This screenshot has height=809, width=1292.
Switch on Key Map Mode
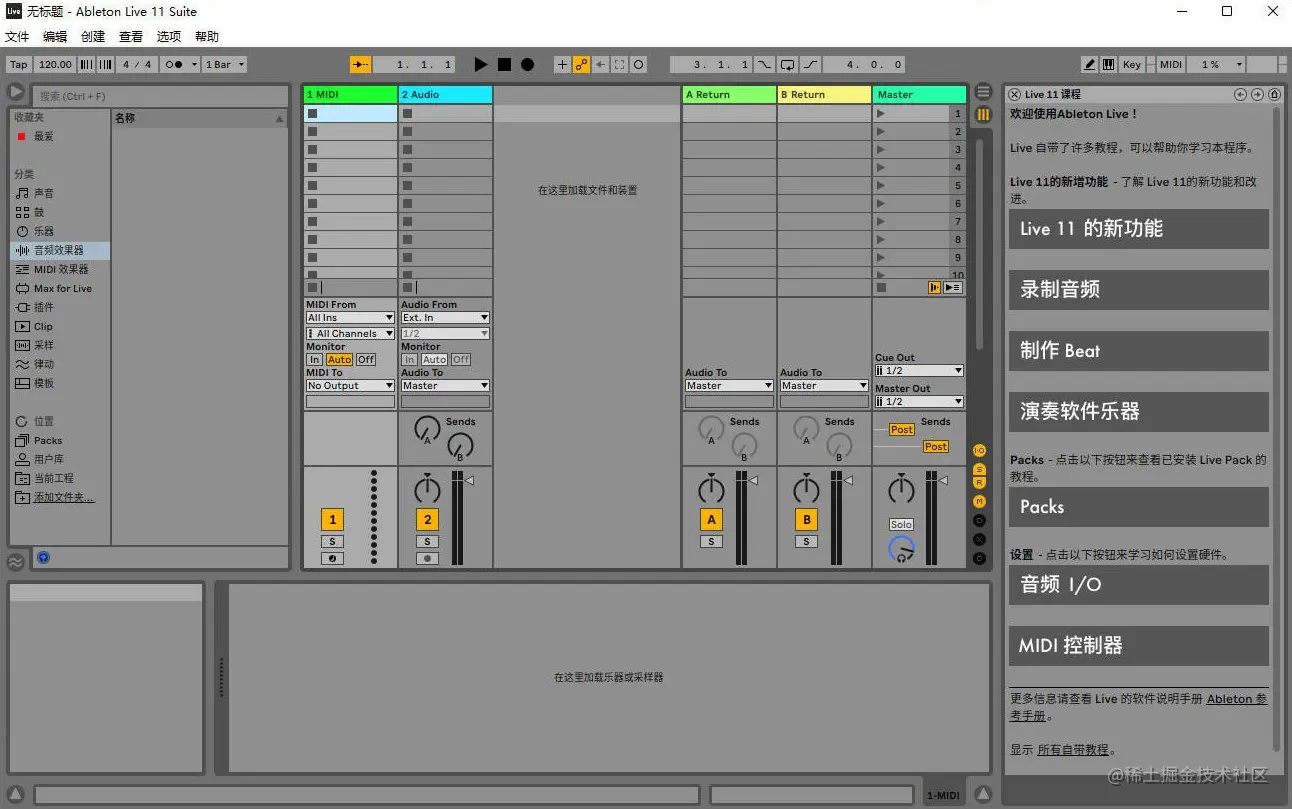click(x=1132, y=64)
